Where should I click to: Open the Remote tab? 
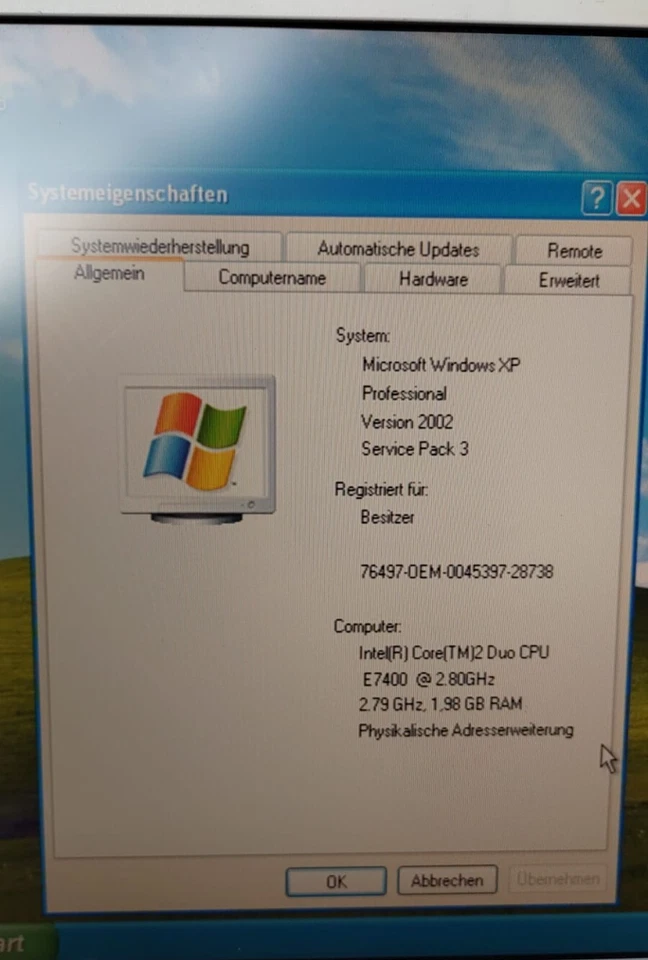pyautogui.click(x=574, y=251)
